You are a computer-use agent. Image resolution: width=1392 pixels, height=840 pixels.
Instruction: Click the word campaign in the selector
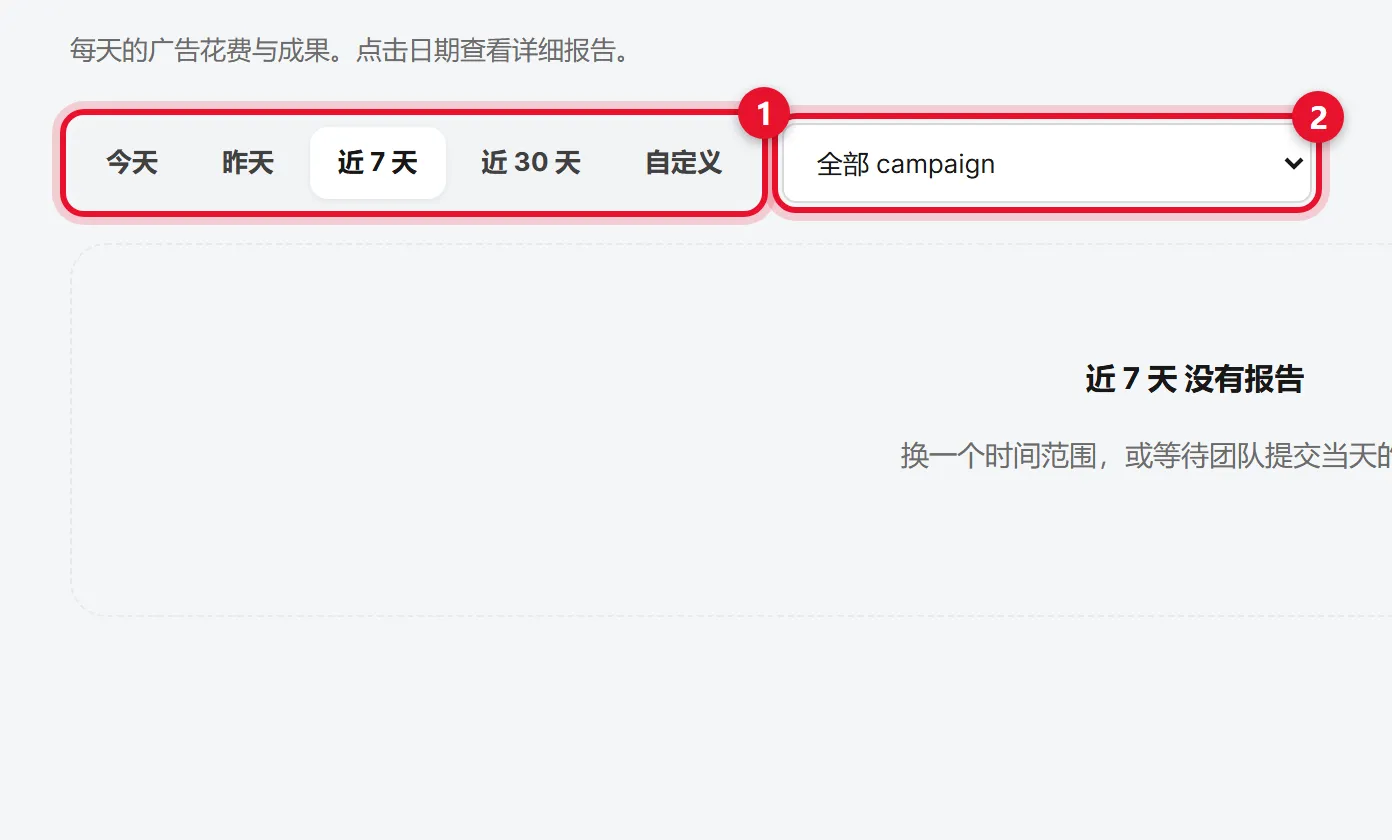pos(935,166)
